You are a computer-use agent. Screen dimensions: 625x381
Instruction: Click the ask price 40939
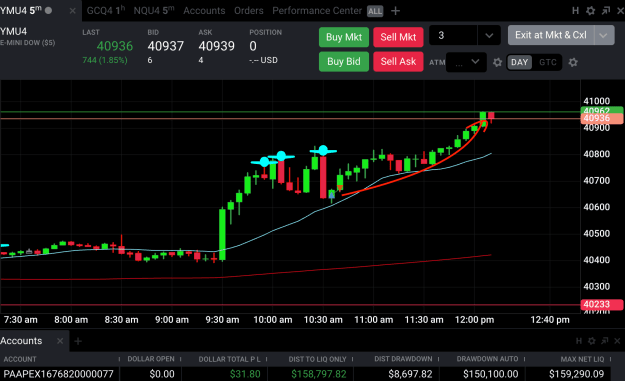pos(216,46)
